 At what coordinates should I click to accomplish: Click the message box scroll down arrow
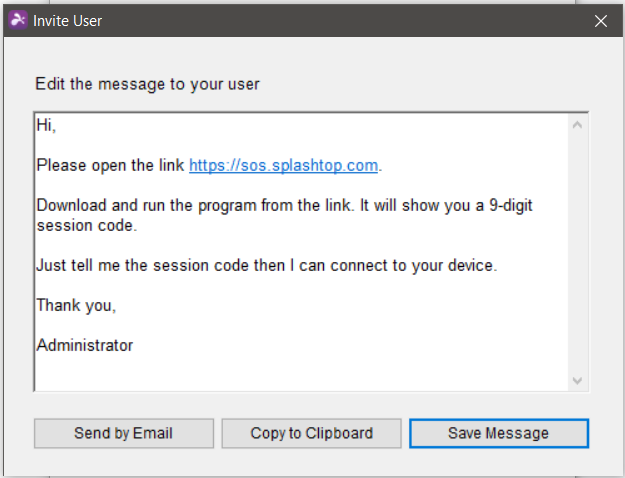coord(577,380)
